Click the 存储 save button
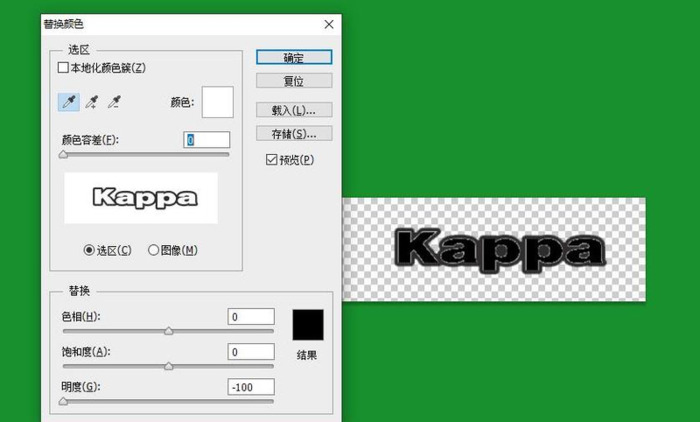Viewport: 700px width, 422px height. [x=293, y=132]
